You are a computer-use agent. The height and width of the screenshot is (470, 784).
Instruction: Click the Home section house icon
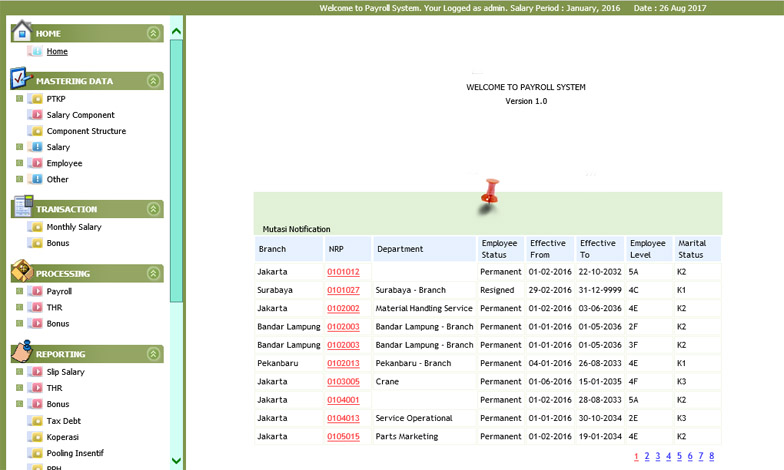pyautogui.click(x=21, y=32)
